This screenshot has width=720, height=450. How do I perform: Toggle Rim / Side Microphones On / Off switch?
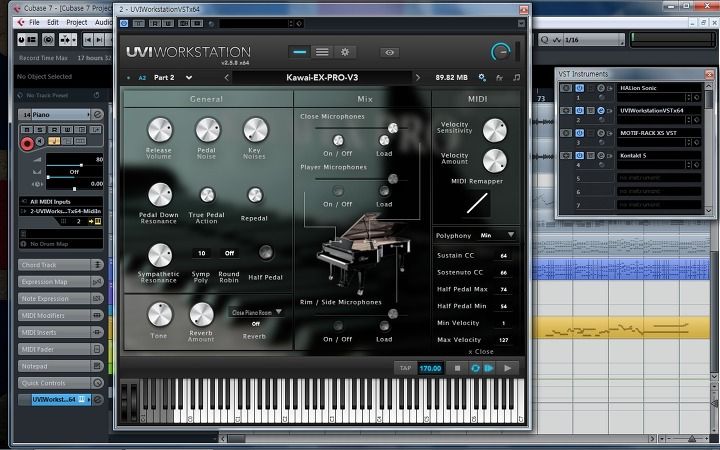pyautogui.click(x=338, y=326)
